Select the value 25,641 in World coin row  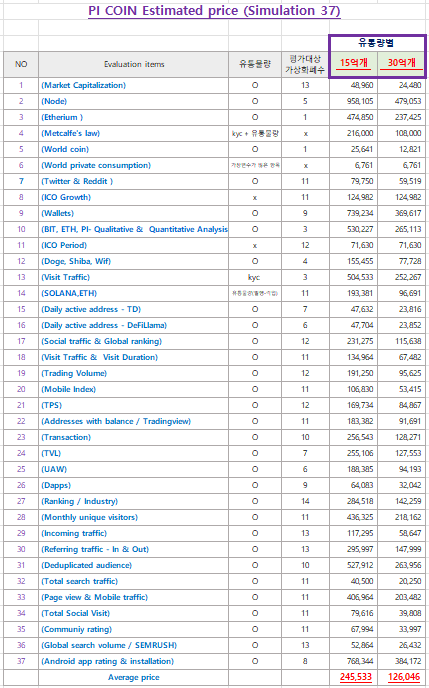click(x=362, y=150)
